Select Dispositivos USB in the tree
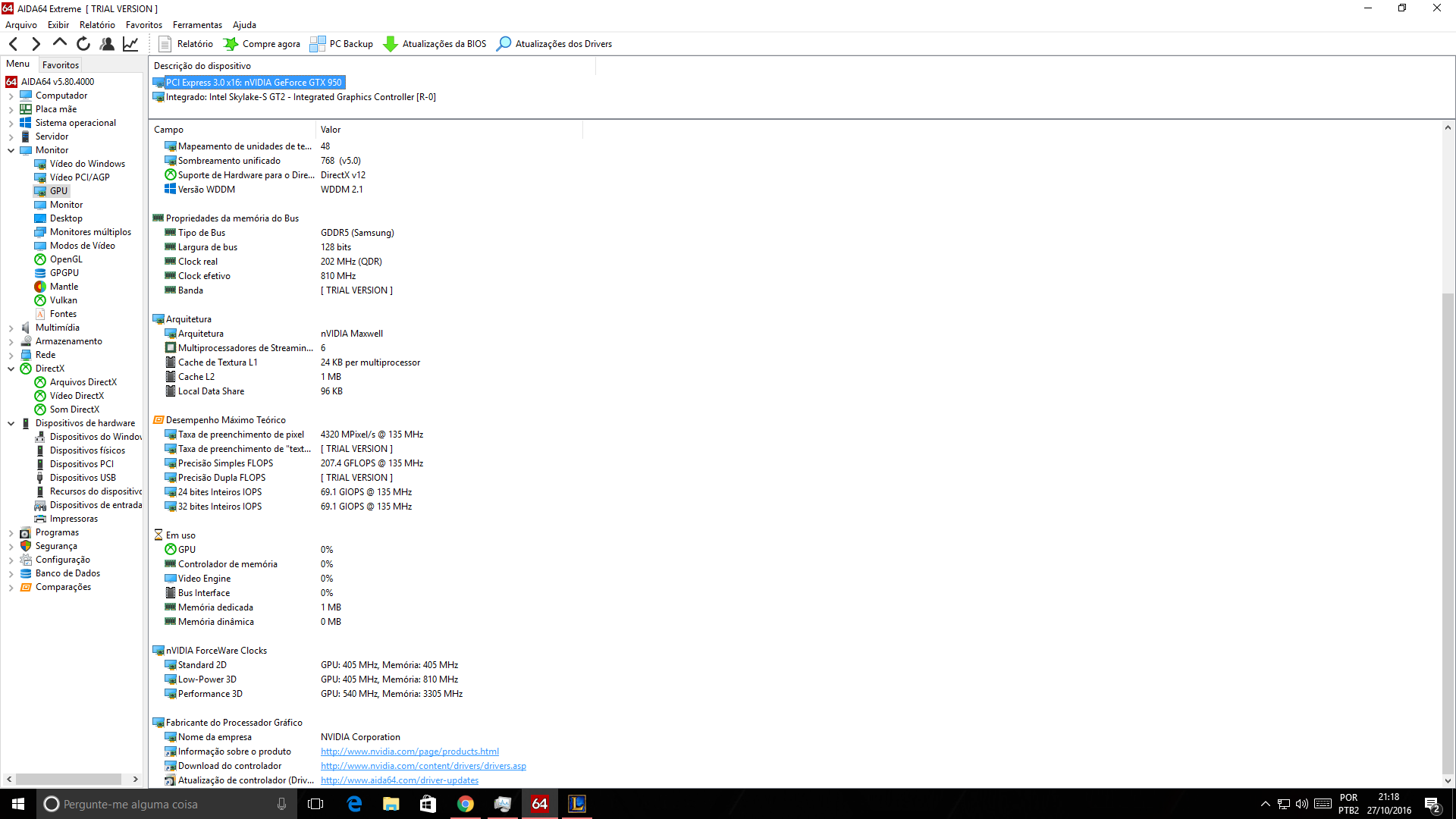This screenshot has width=1456, height=819. (83, 478)
